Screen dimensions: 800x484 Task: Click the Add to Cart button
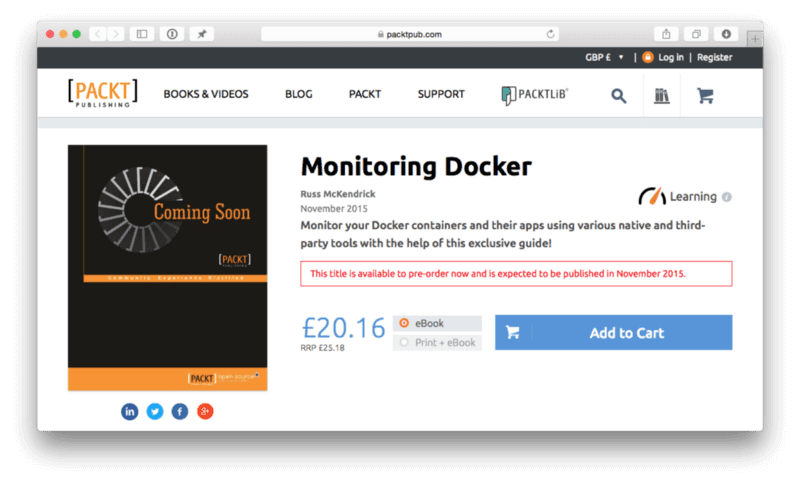(x=613, y=333)
